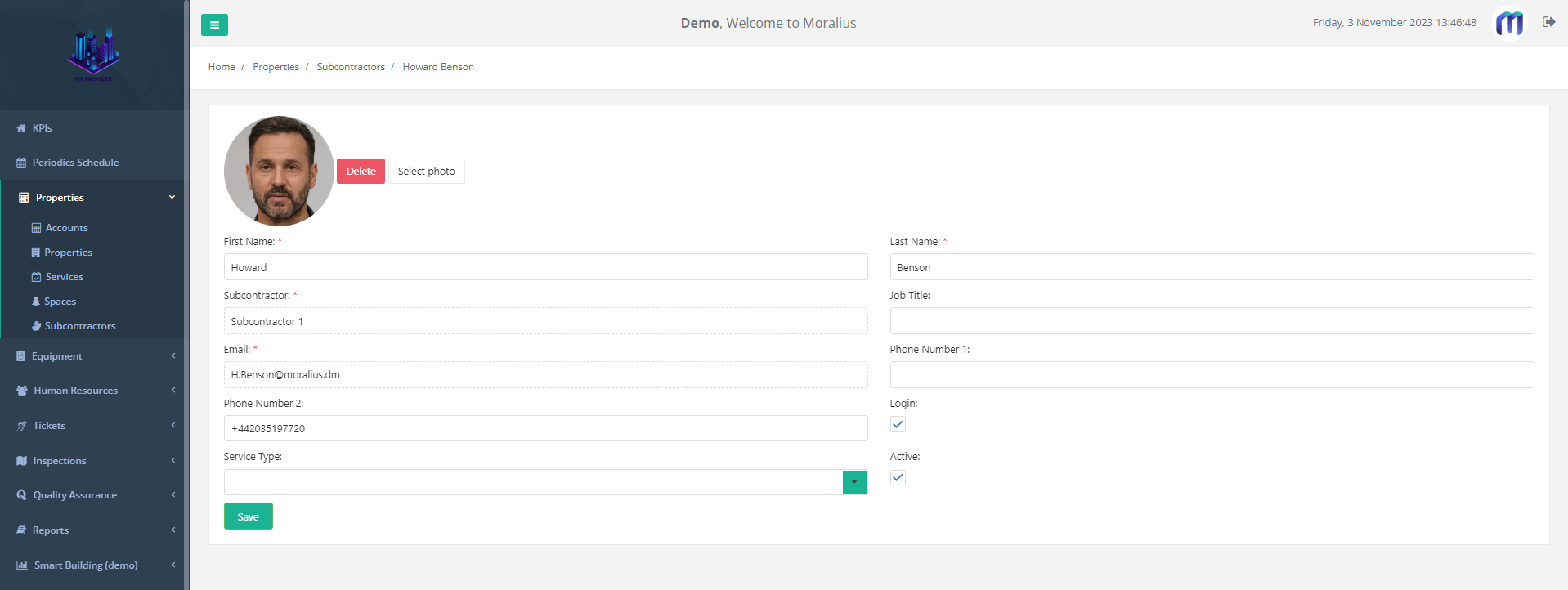Toggle the Login checkbox
1568x590 pixels.
(898, 424)
